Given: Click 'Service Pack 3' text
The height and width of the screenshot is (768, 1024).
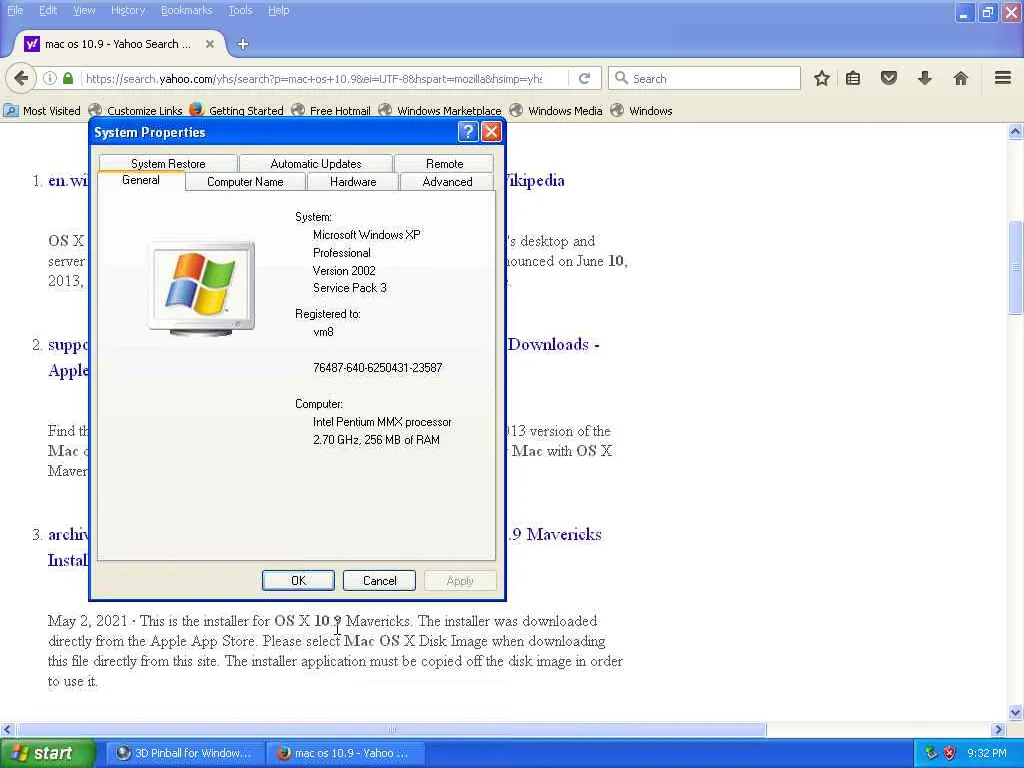Looking at the screenshot, I should [349, 288].
